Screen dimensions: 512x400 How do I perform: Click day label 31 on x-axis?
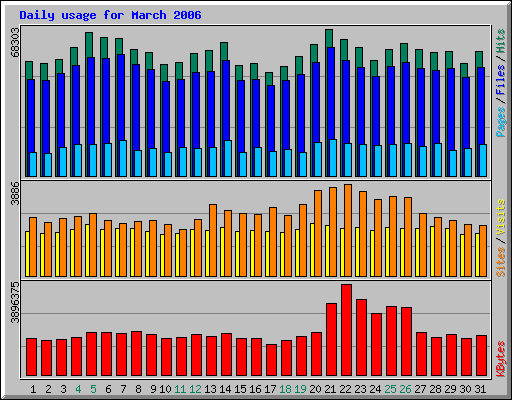480,389
